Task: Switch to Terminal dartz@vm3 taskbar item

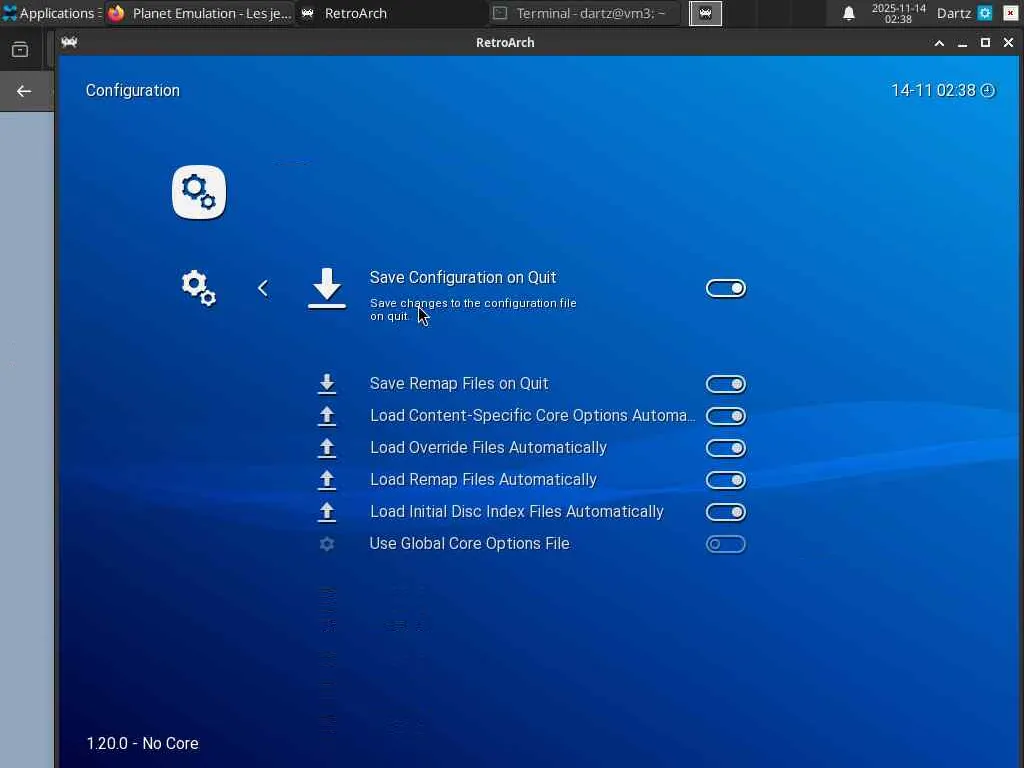Action: pos(584,13)
